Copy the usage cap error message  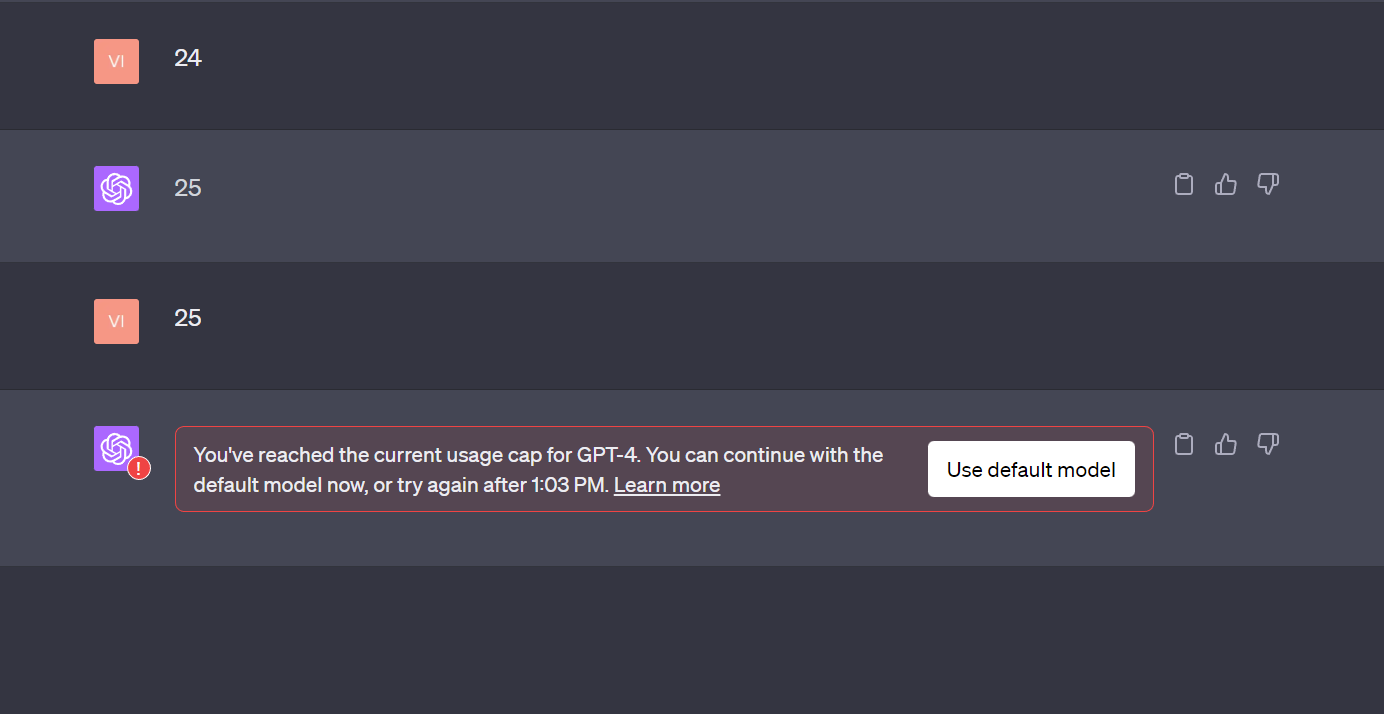pos(1184,444)
